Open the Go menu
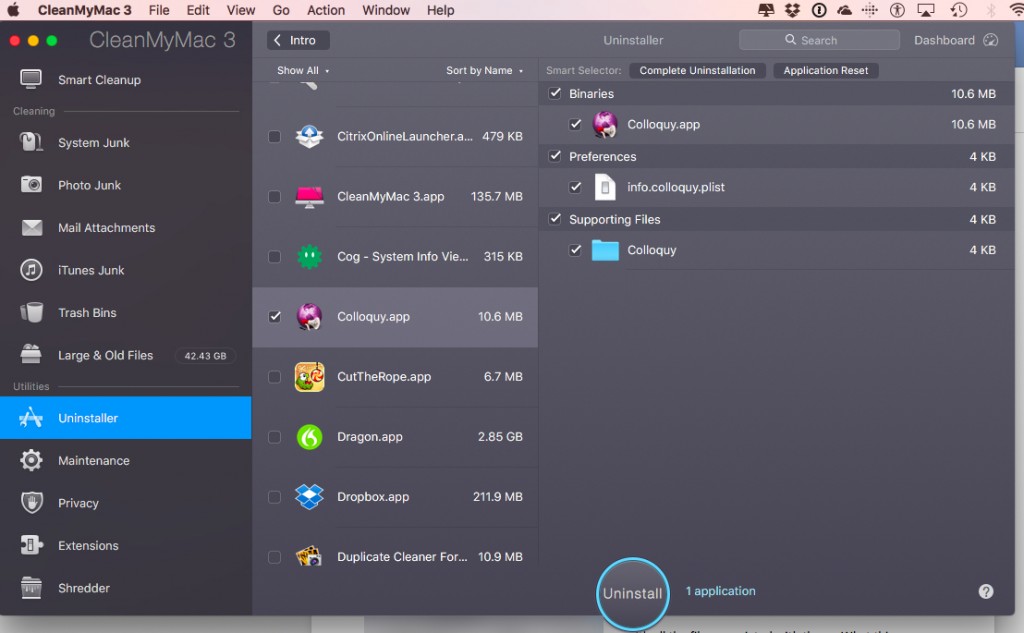The image size is (1024, 633). tap(281, 10)
